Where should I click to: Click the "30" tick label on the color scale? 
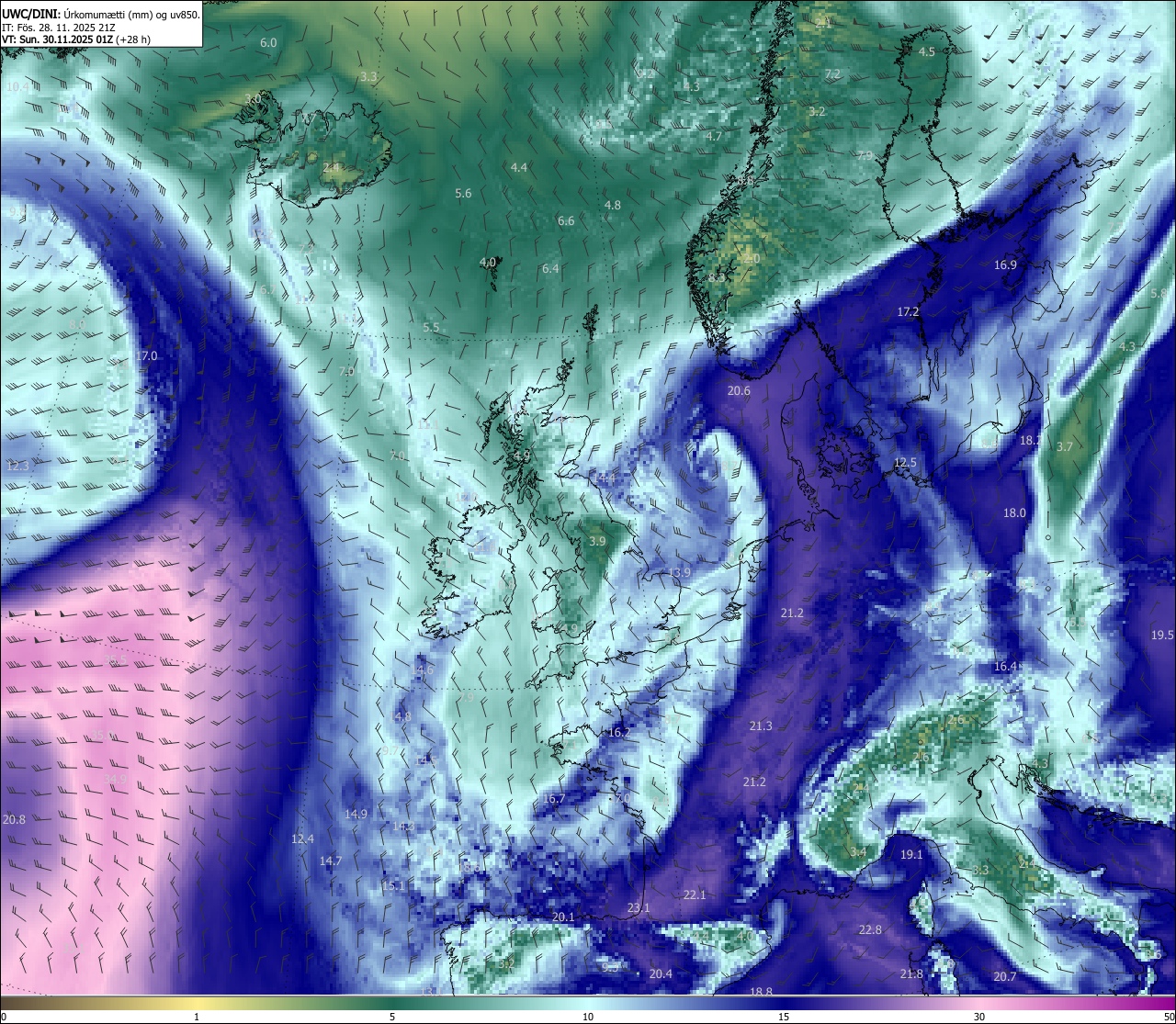[979, 1017]
